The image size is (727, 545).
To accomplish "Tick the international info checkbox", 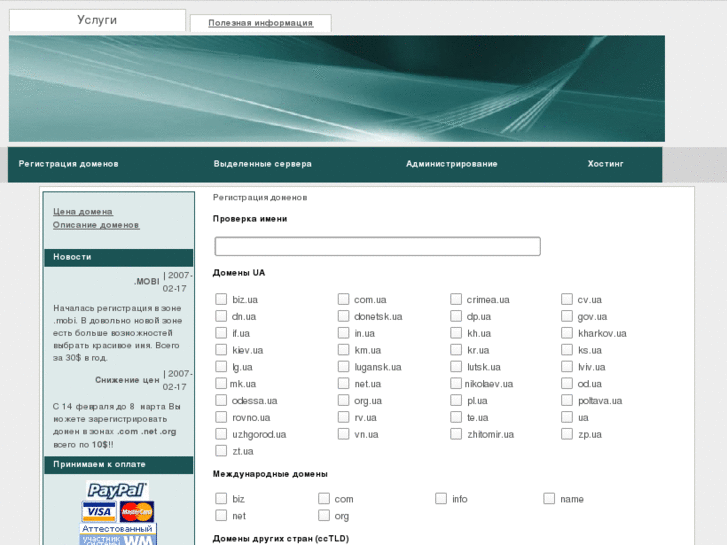I will point(441,499).
